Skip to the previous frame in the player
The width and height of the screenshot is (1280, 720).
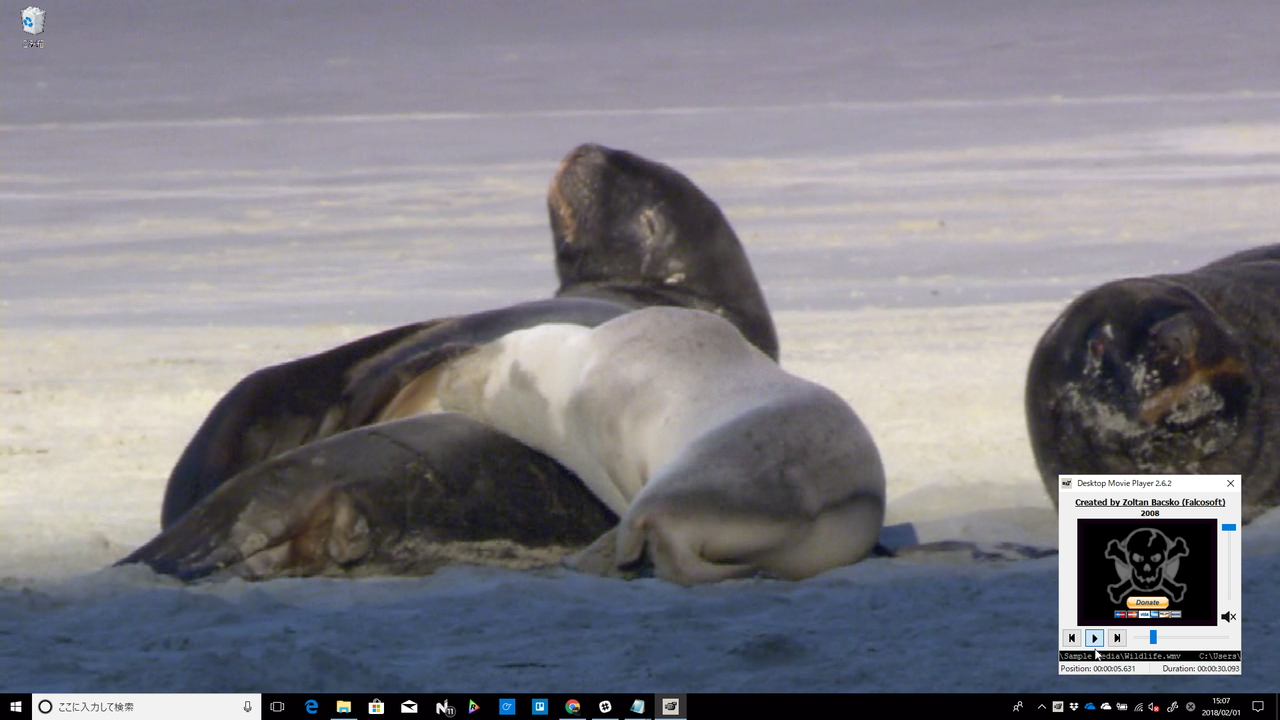point(1071,638)
